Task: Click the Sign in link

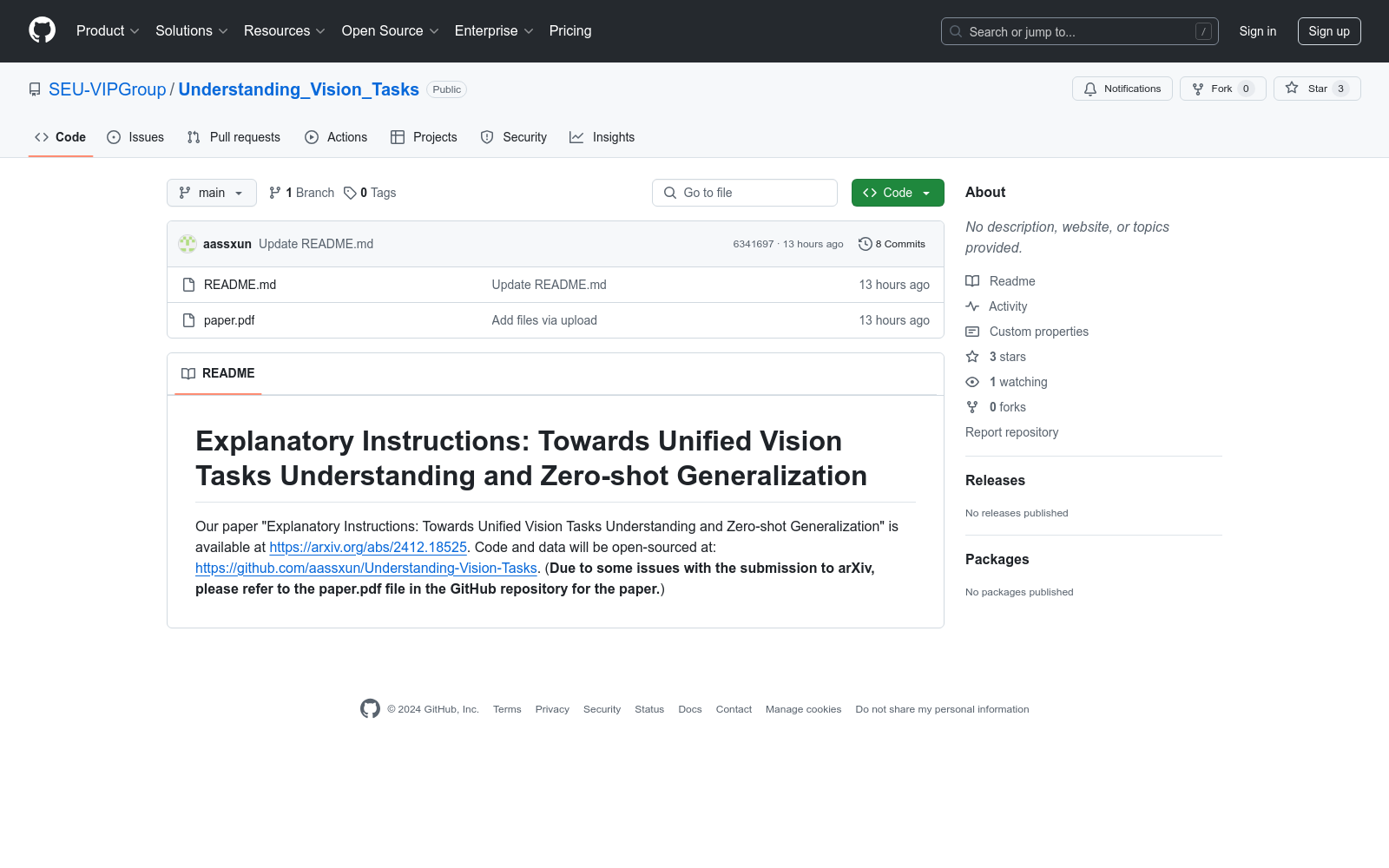Action: [x=1257, y=31]
